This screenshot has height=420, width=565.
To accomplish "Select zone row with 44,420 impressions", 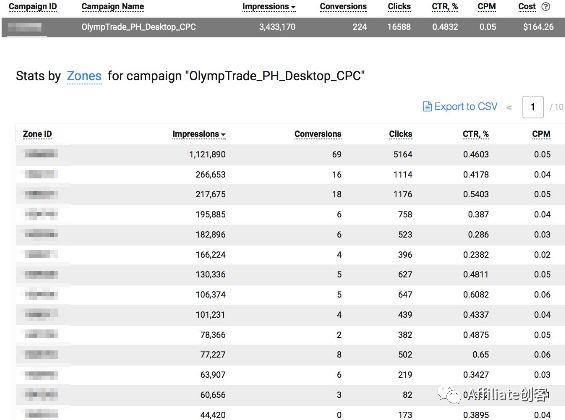I will [290, 414].
